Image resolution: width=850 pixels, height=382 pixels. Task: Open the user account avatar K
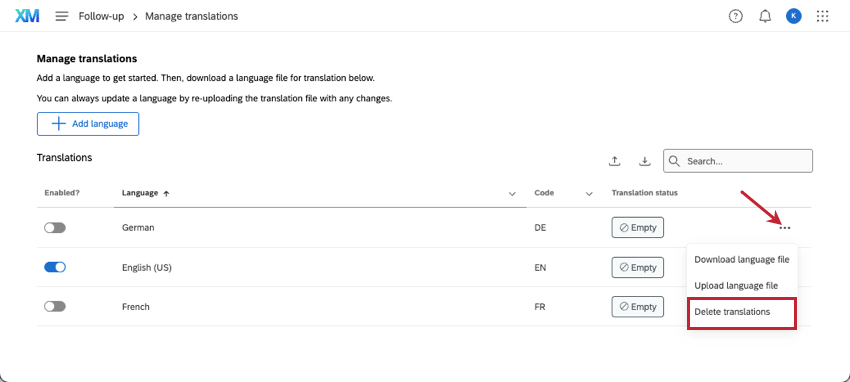click(794, 16)
